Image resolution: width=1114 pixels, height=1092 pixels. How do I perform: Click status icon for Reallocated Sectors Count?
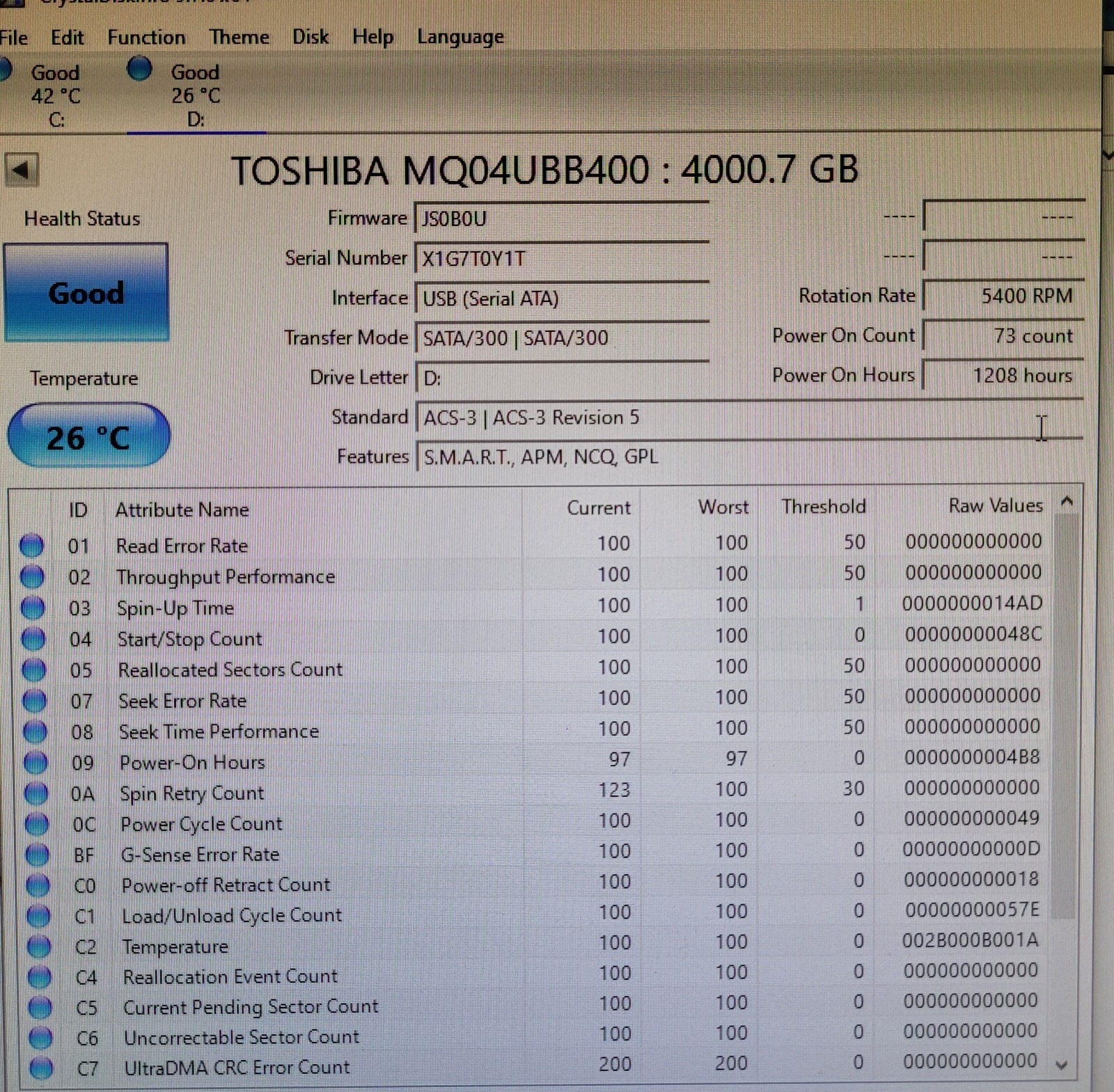click(x=34, y=670)
